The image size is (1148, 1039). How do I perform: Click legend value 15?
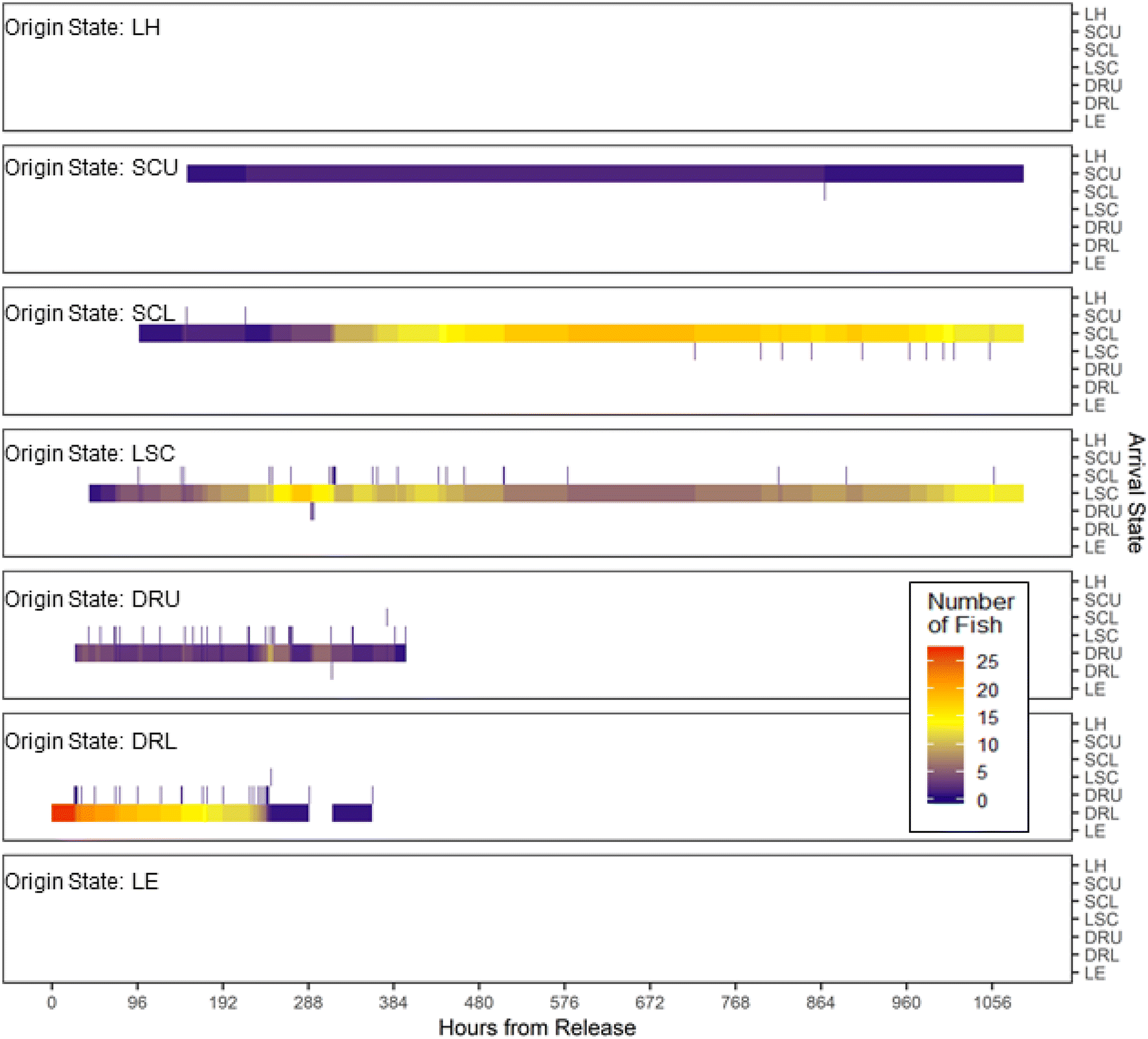tap(987, 718)
